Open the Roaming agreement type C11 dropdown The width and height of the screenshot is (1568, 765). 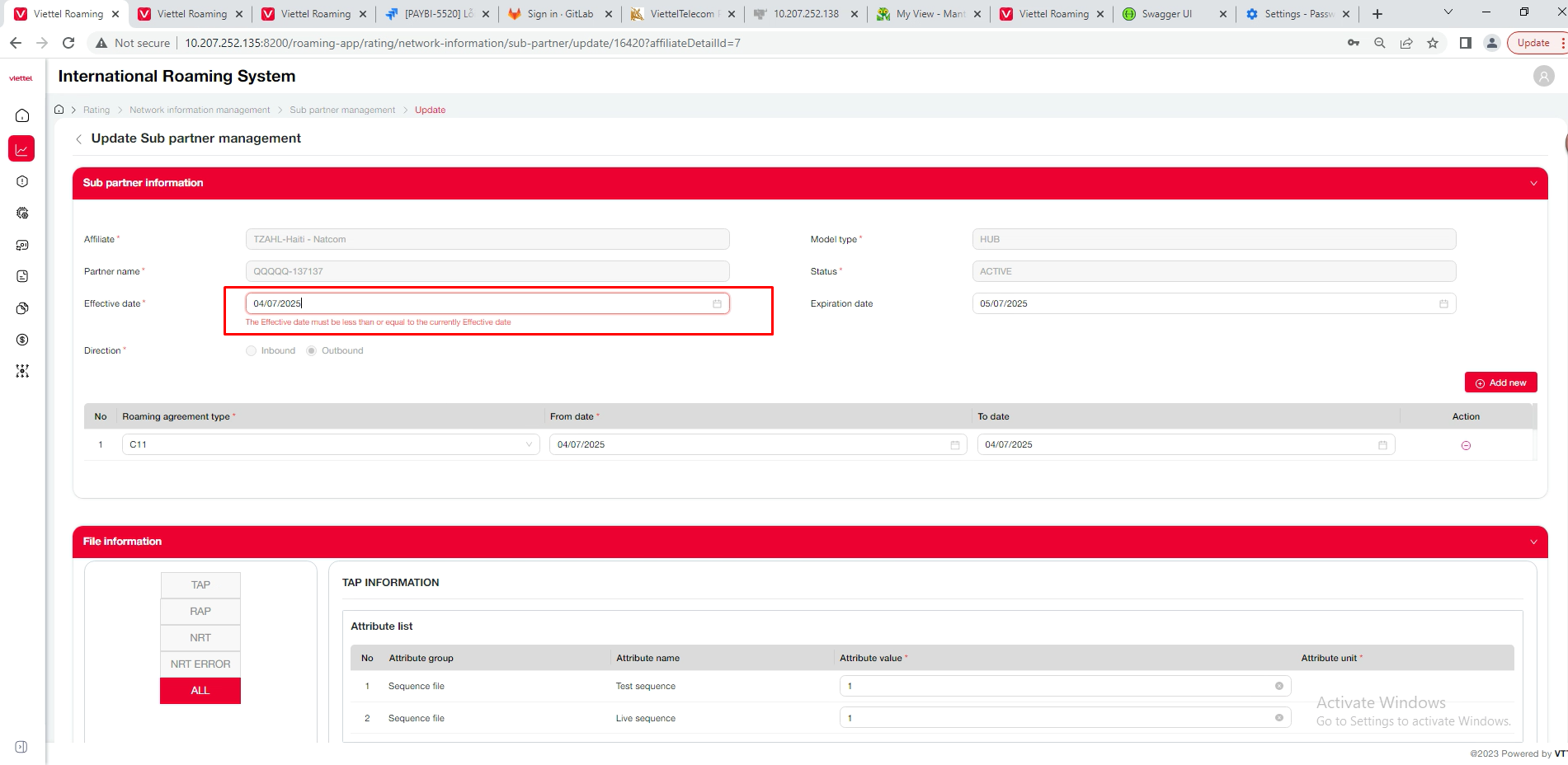pos(330,445)
